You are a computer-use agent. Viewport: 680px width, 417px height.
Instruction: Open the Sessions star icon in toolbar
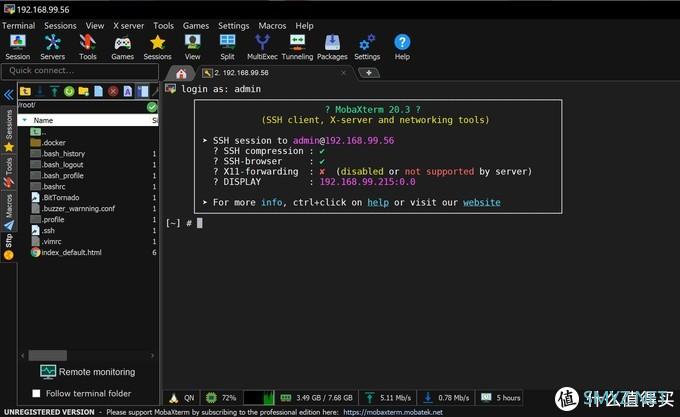coord(157,47)
